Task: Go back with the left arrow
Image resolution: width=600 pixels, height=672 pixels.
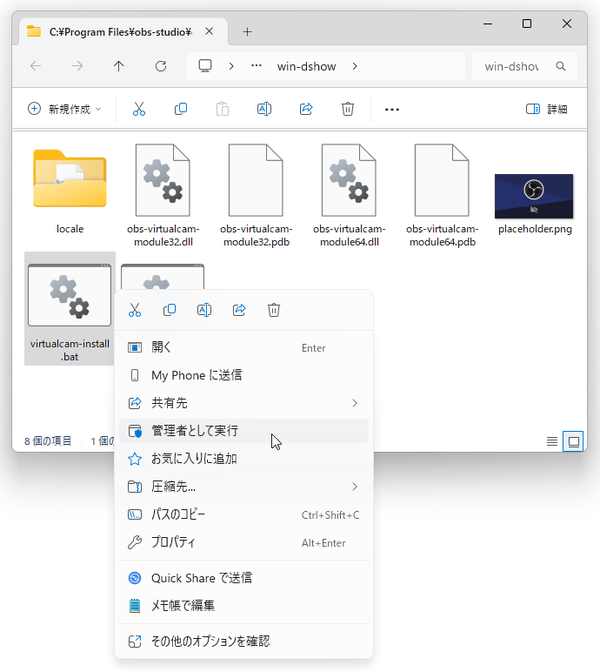Action: [36, 66]
